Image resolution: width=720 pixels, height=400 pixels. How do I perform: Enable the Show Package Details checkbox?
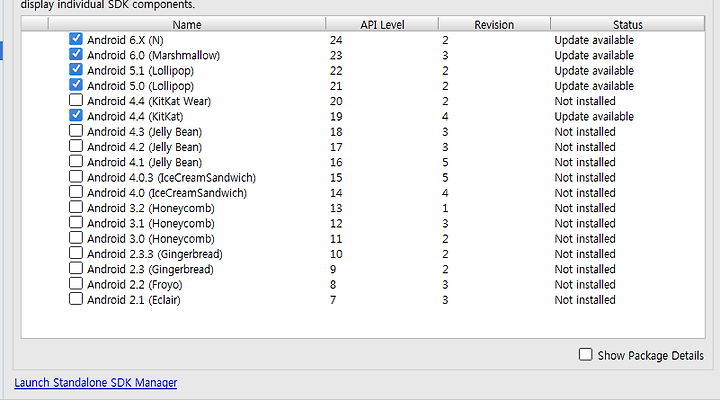click(x=585, y=355)
